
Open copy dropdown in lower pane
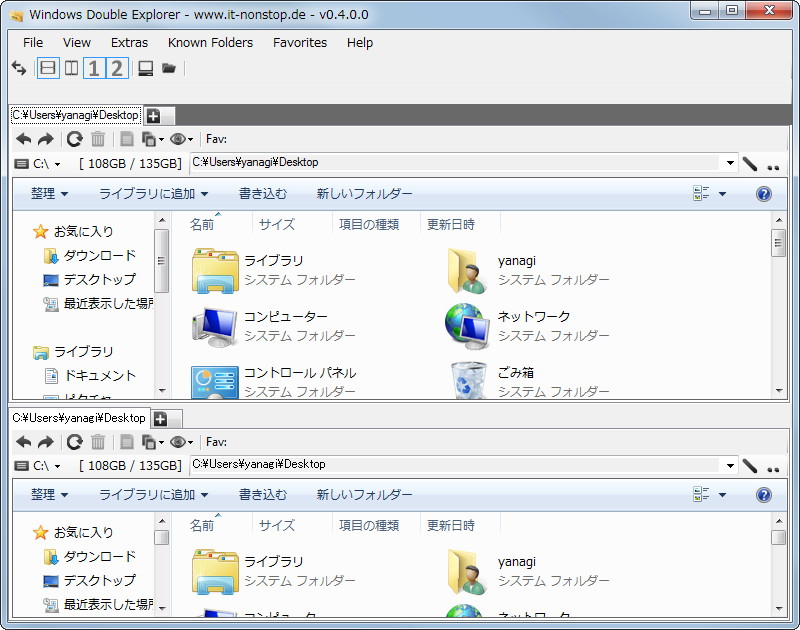pos(152,442)
